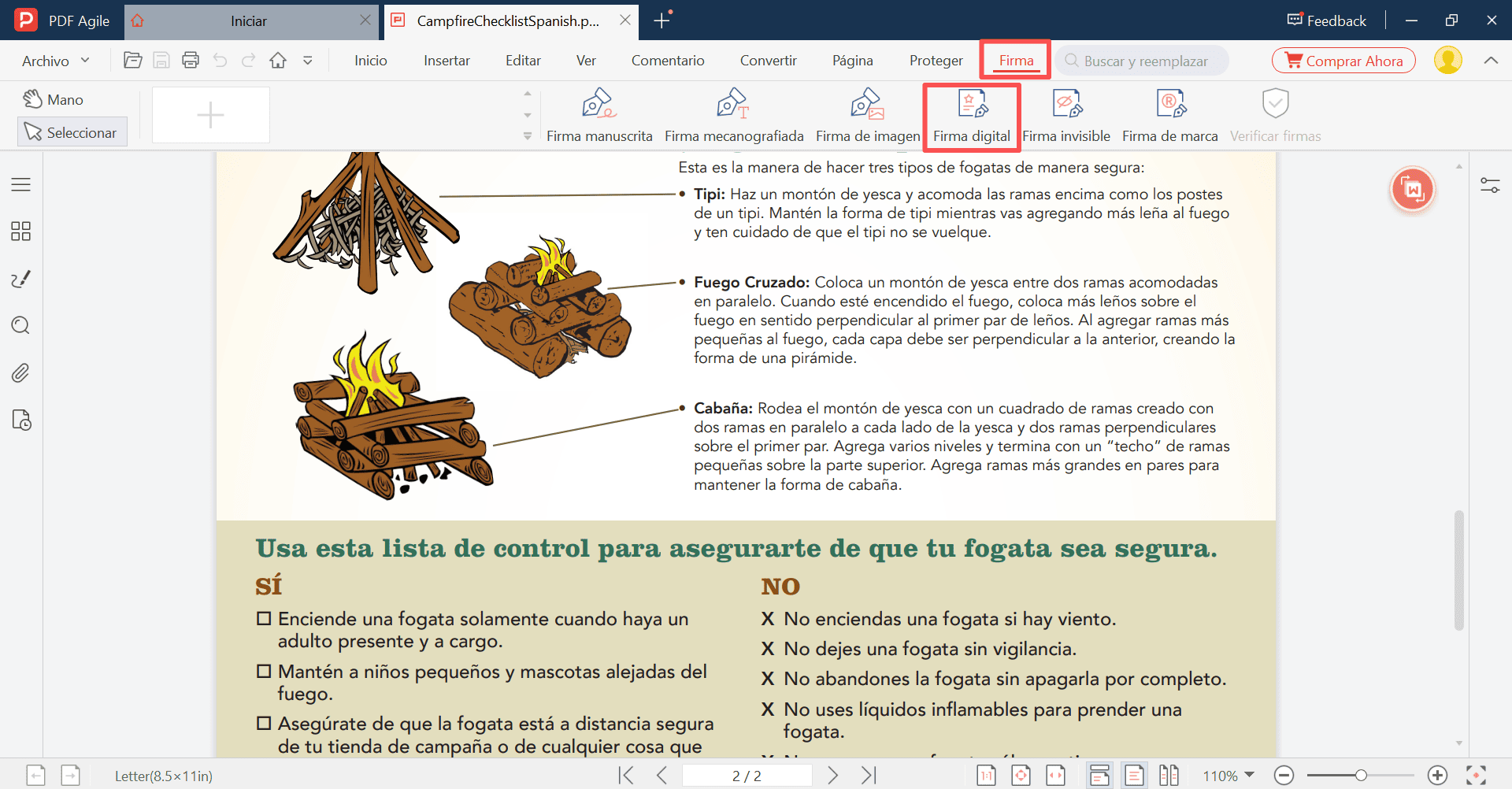Open the attachments panel in the sidebar
The width and height of the screenshot is (1512, 789).
coord(20,372)
